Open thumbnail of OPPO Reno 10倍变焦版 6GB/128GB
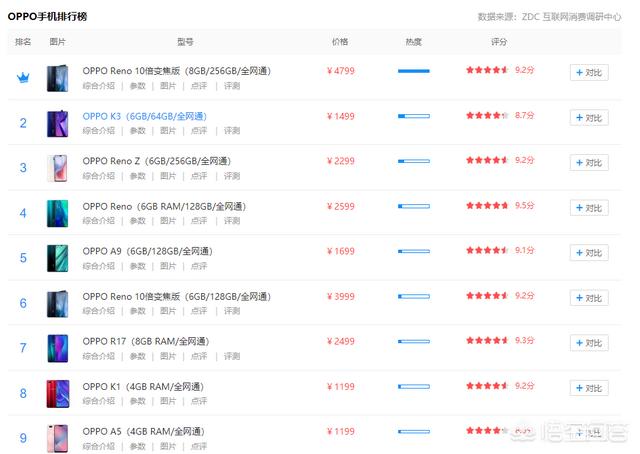This screenshot has height=454, width=640. coord(58,304)
